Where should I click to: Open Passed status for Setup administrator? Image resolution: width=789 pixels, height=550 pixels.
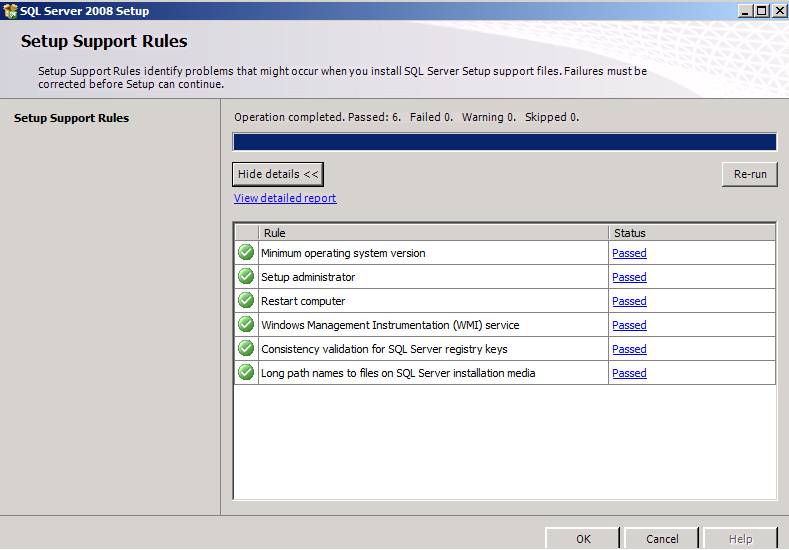(629, 277)
